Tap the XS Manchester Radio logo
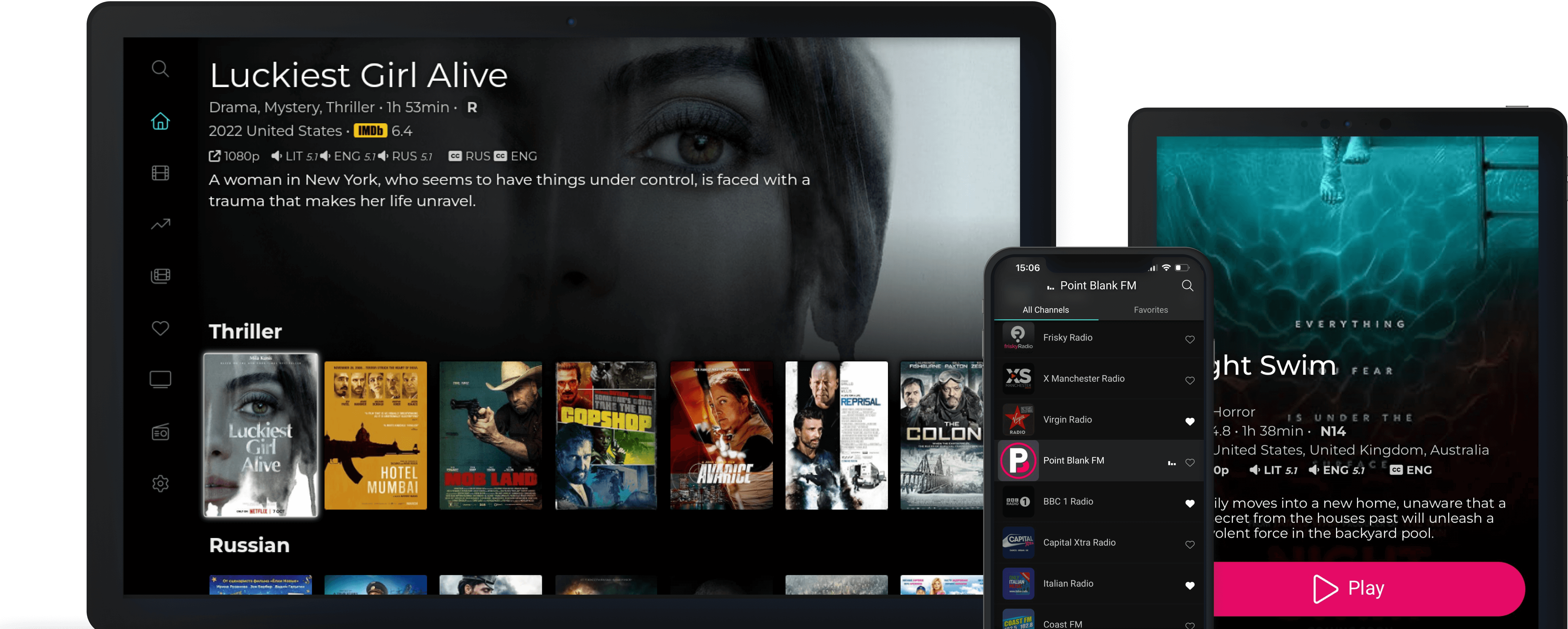This screenshot has width=1568, height=629. pyautogui.click(x=1018, y=378)
